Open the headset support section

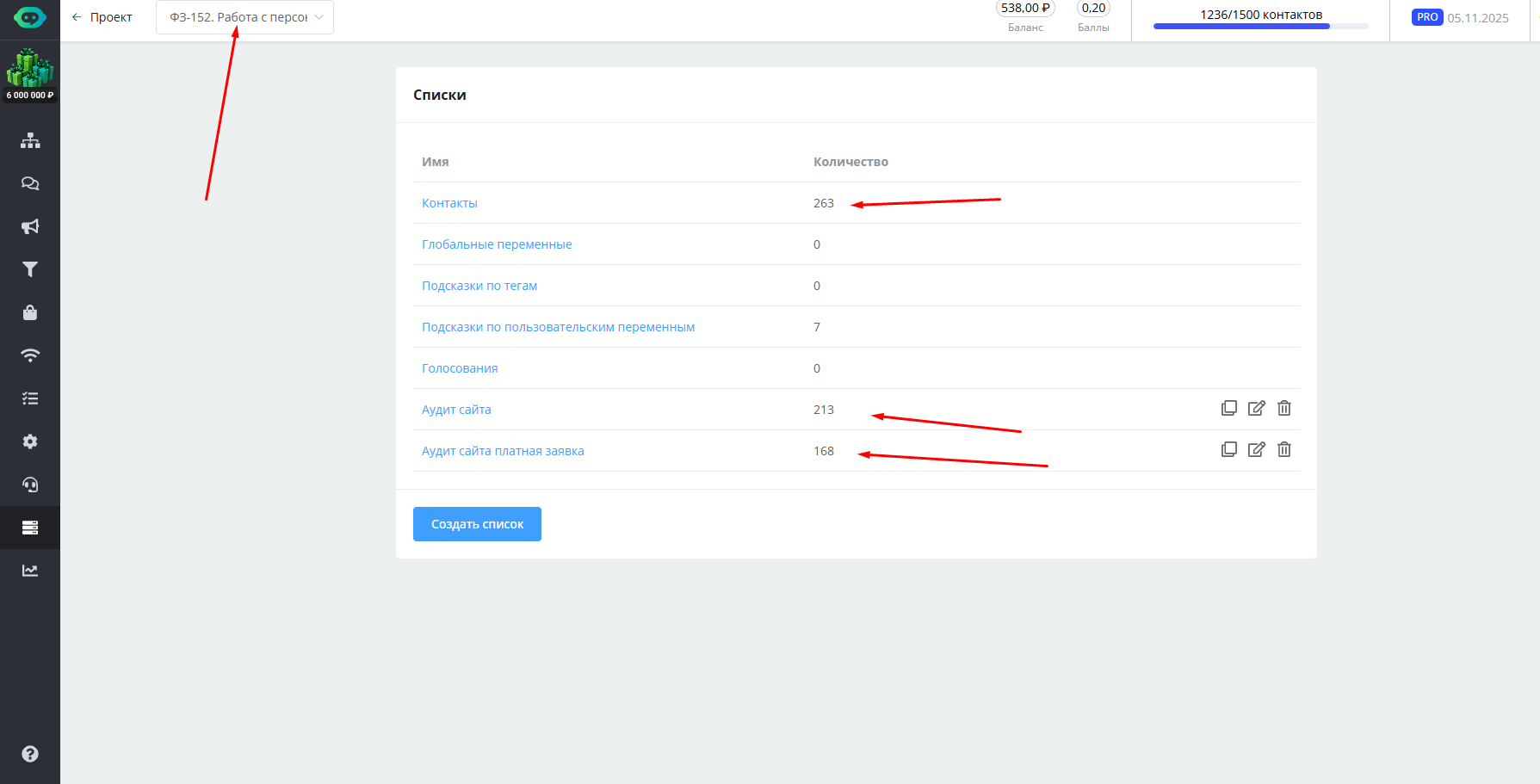[x=30, y=485]
